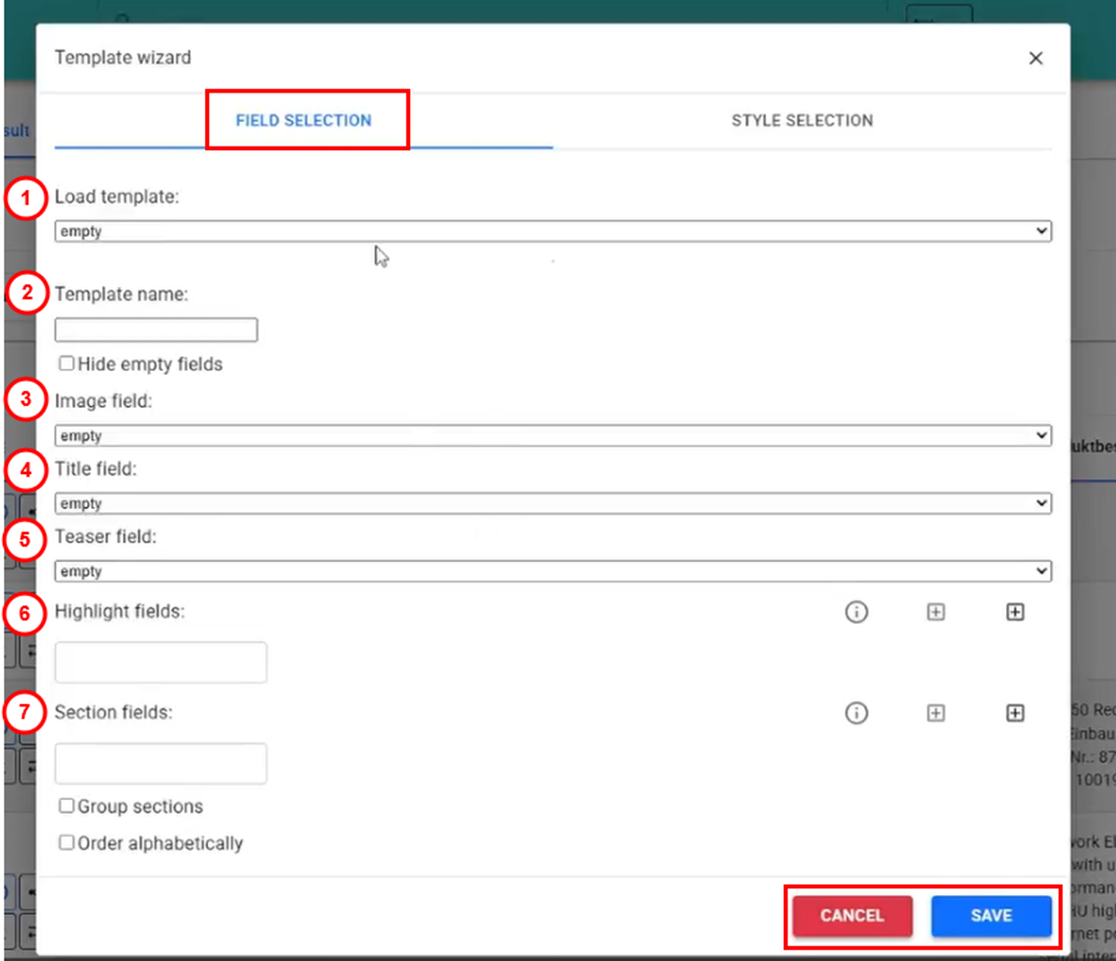Close the Template wizard dialog
Screen dimensions: 1116x961
tap(1035, 58)
